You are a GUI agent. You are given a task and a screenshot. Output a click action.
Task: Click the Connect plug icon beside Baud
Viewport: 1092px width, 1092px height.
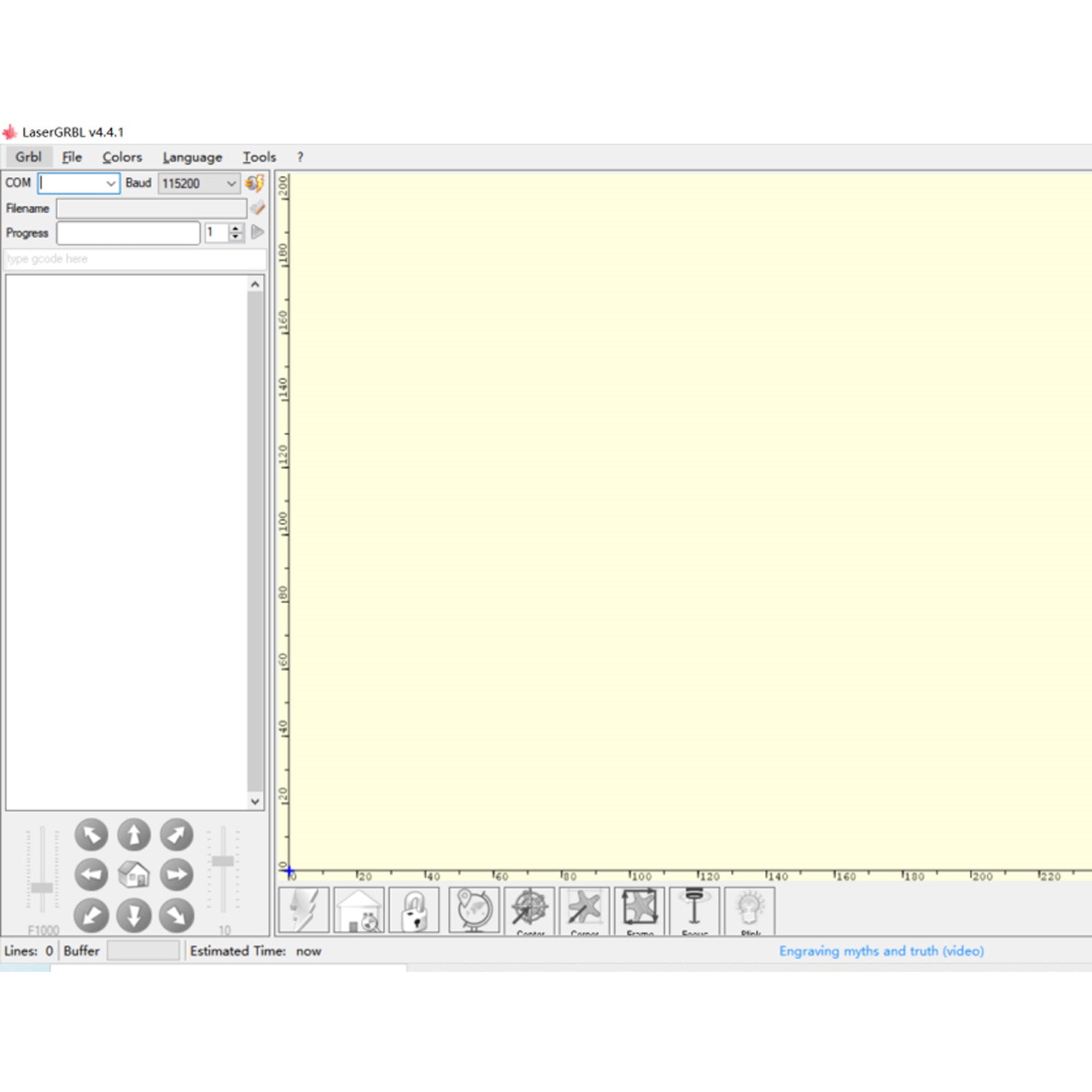tap(255, 183)
